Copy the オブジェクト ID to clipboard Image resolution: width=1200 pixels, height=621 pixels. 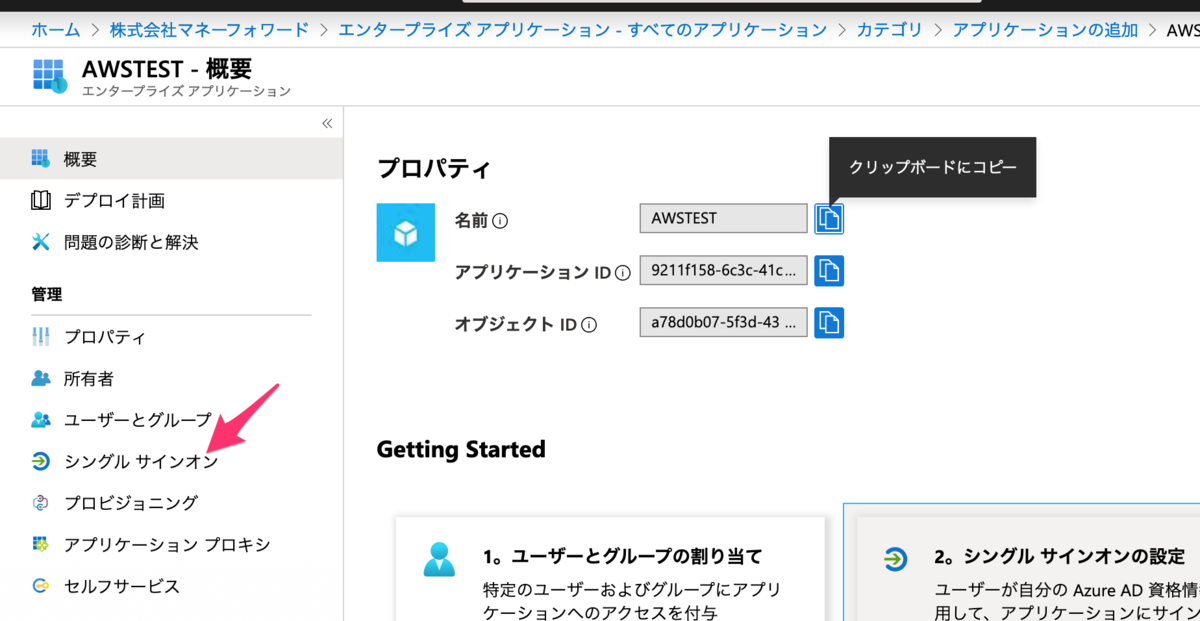tap(829, 322)
